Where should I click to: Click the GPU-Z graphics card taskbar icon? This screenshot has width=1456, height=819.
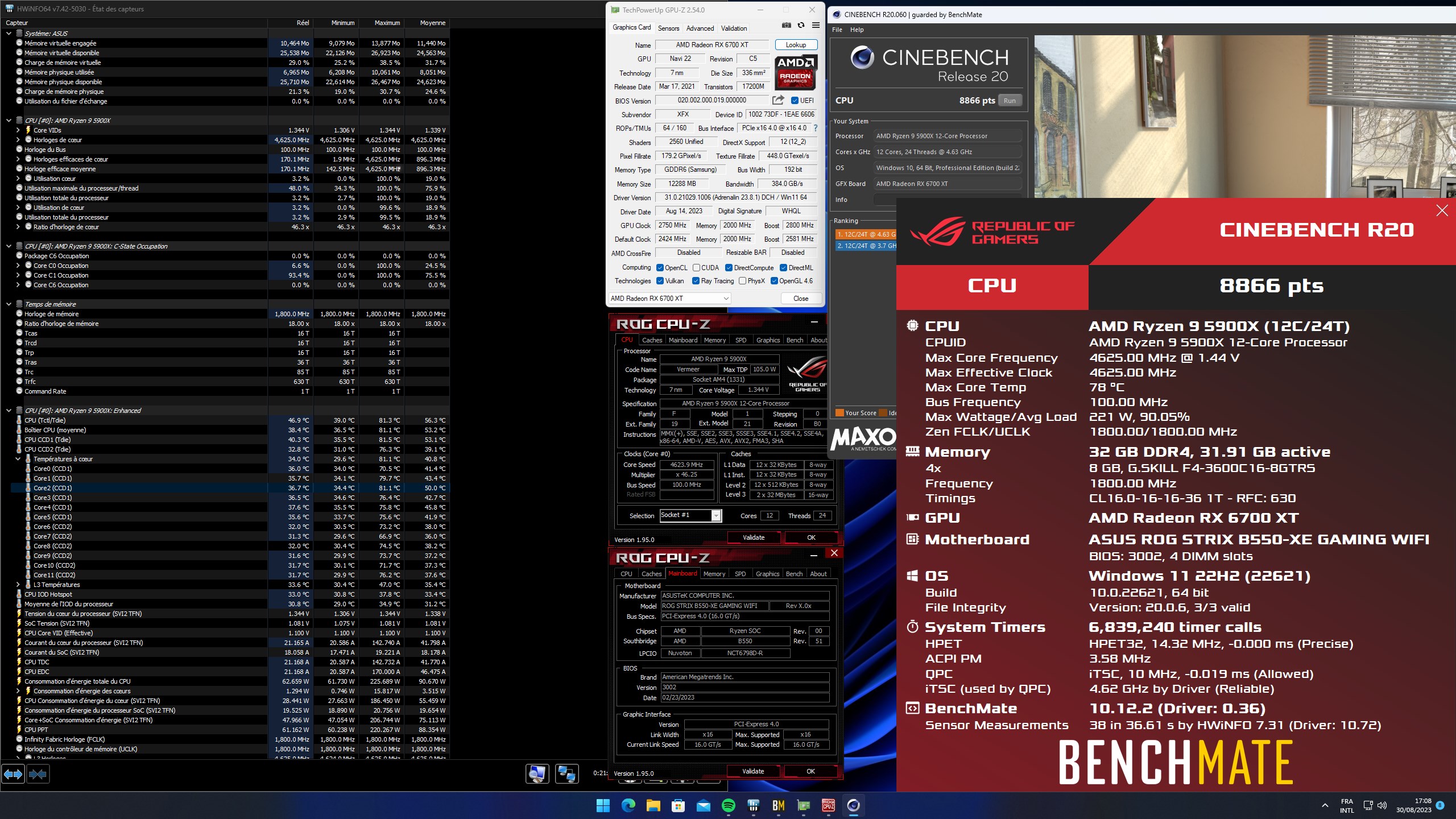tap(803, 805)
